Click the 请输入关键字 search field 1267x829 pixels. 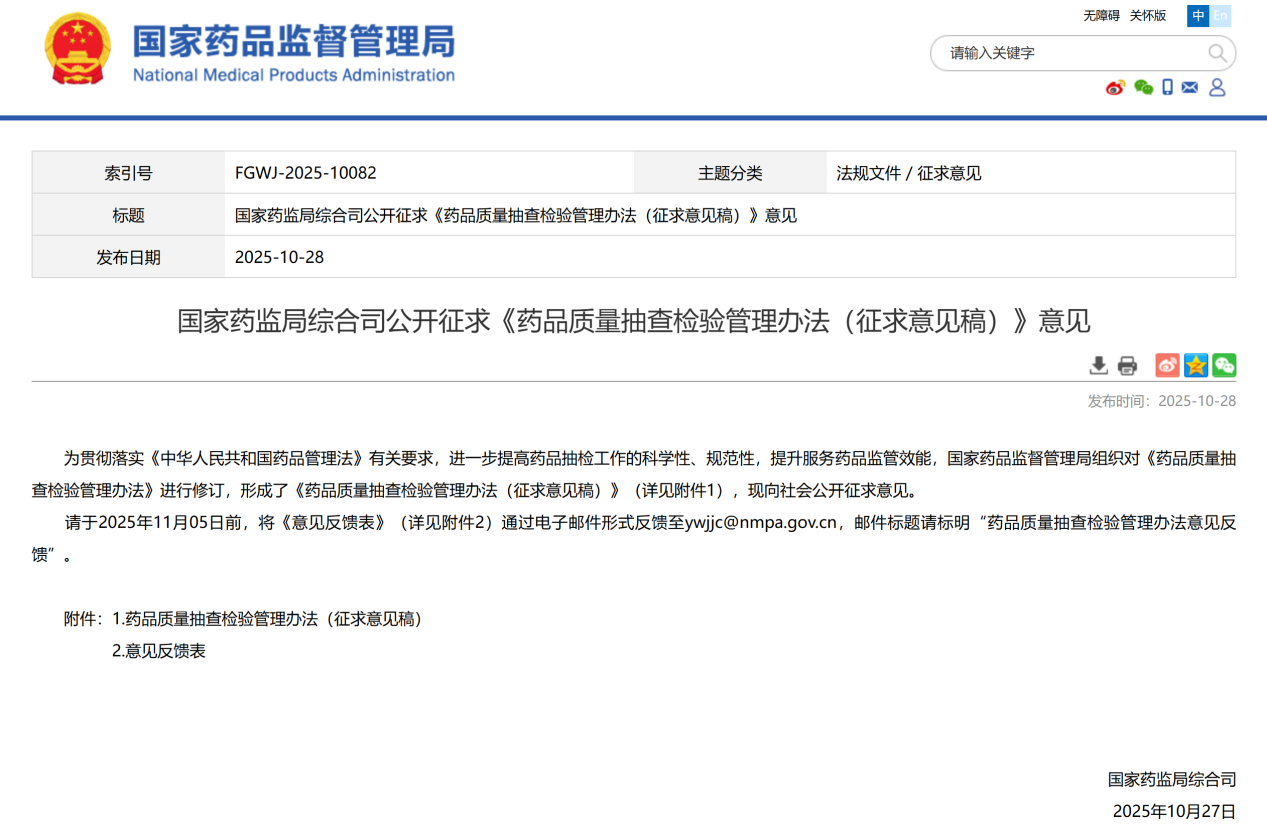(1070, 53)
